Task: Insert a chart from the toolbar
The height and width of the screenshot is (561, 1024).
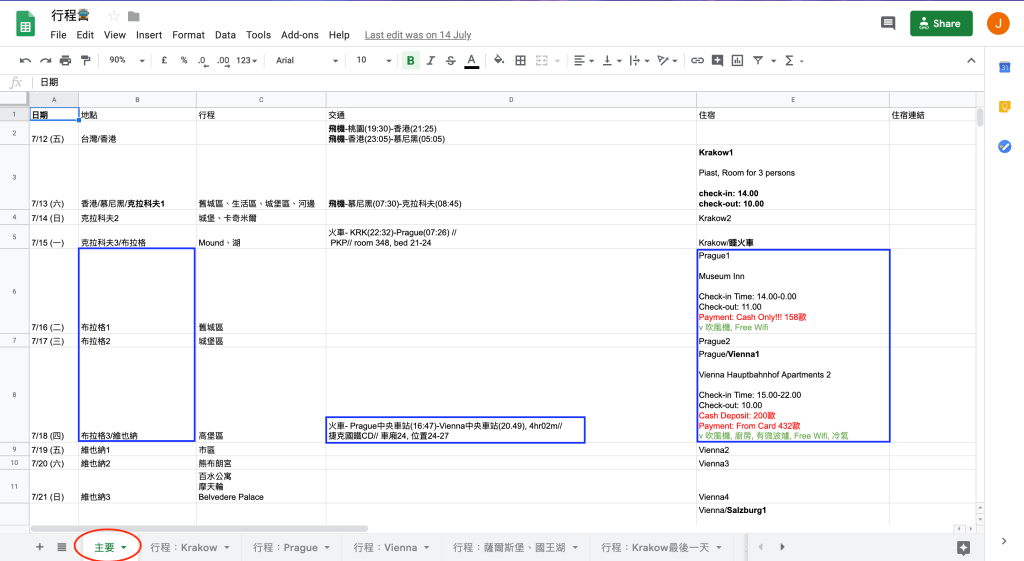Action: [x=737, y=60]
